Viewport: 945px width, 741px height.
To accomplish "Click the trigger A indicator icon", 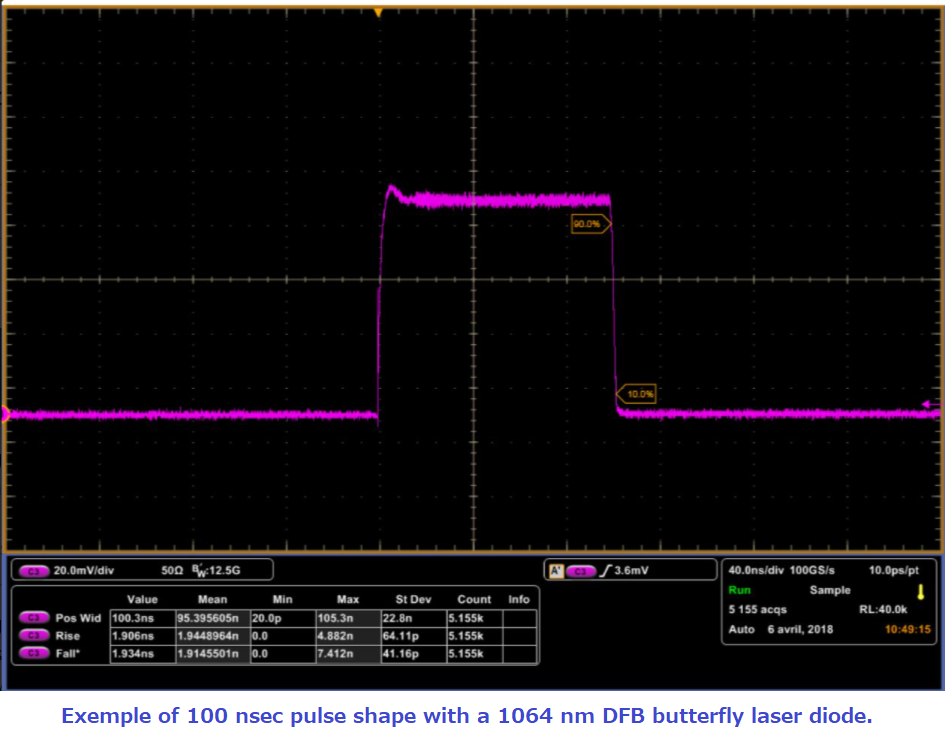I will tap(556, 571).
